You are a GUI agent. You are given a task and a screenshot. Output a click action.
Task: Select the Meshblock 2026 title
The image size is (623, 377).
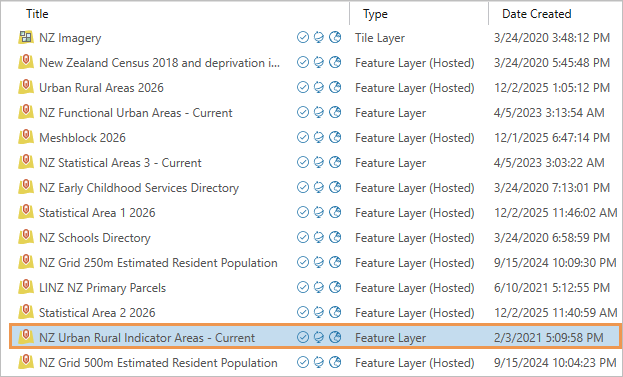(82, 138)
